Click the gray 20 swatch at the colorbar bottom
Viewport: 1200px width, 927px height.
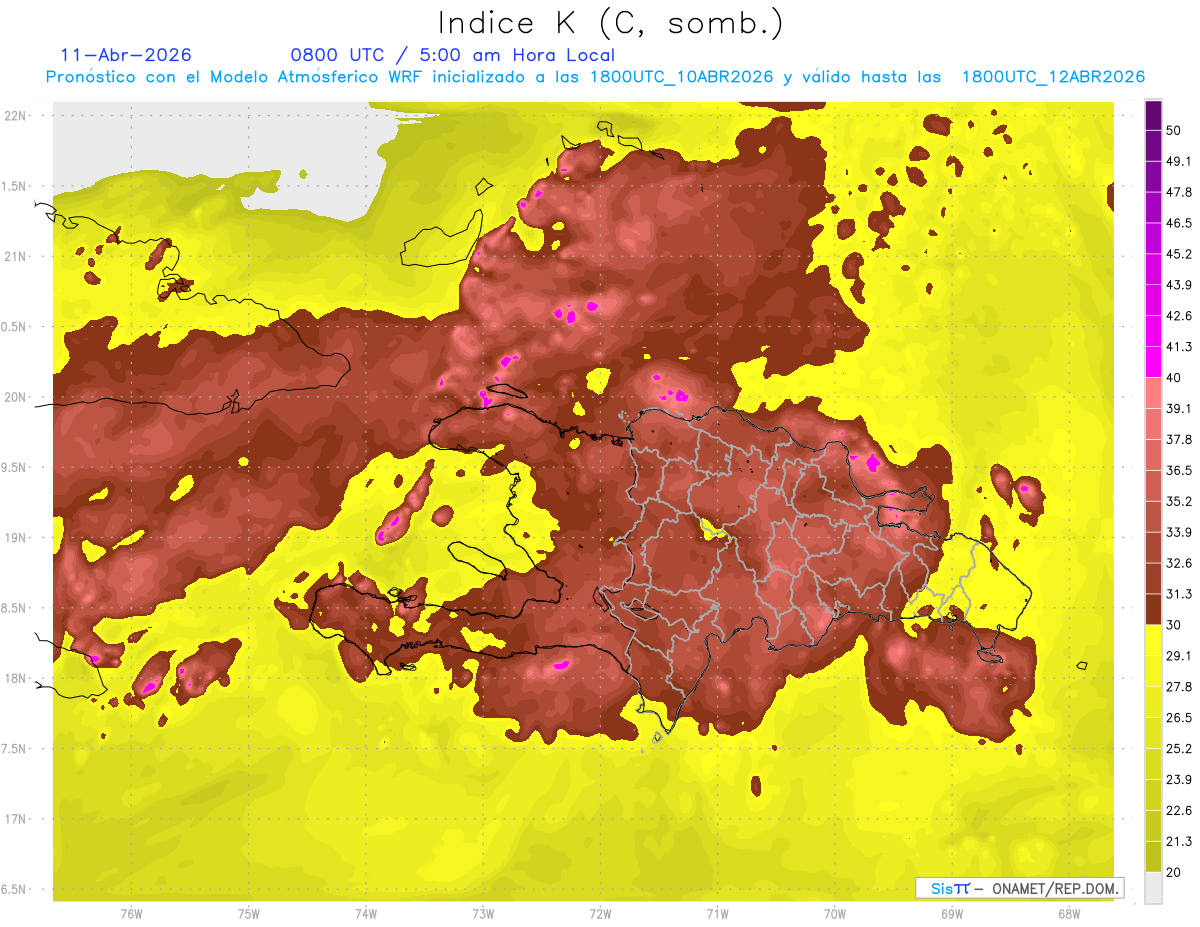coord(1153,888)
